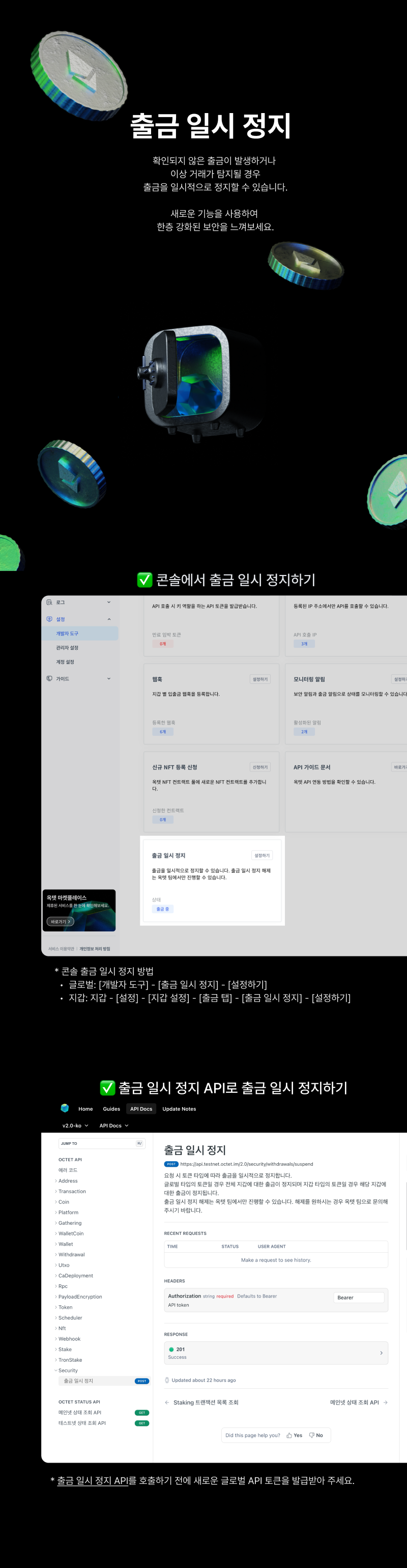Image resolution: width=407 pixels, height=1568 pixels.
Task: Open the API Docs dropdown below the navbar
Action: coord(114,1125)
